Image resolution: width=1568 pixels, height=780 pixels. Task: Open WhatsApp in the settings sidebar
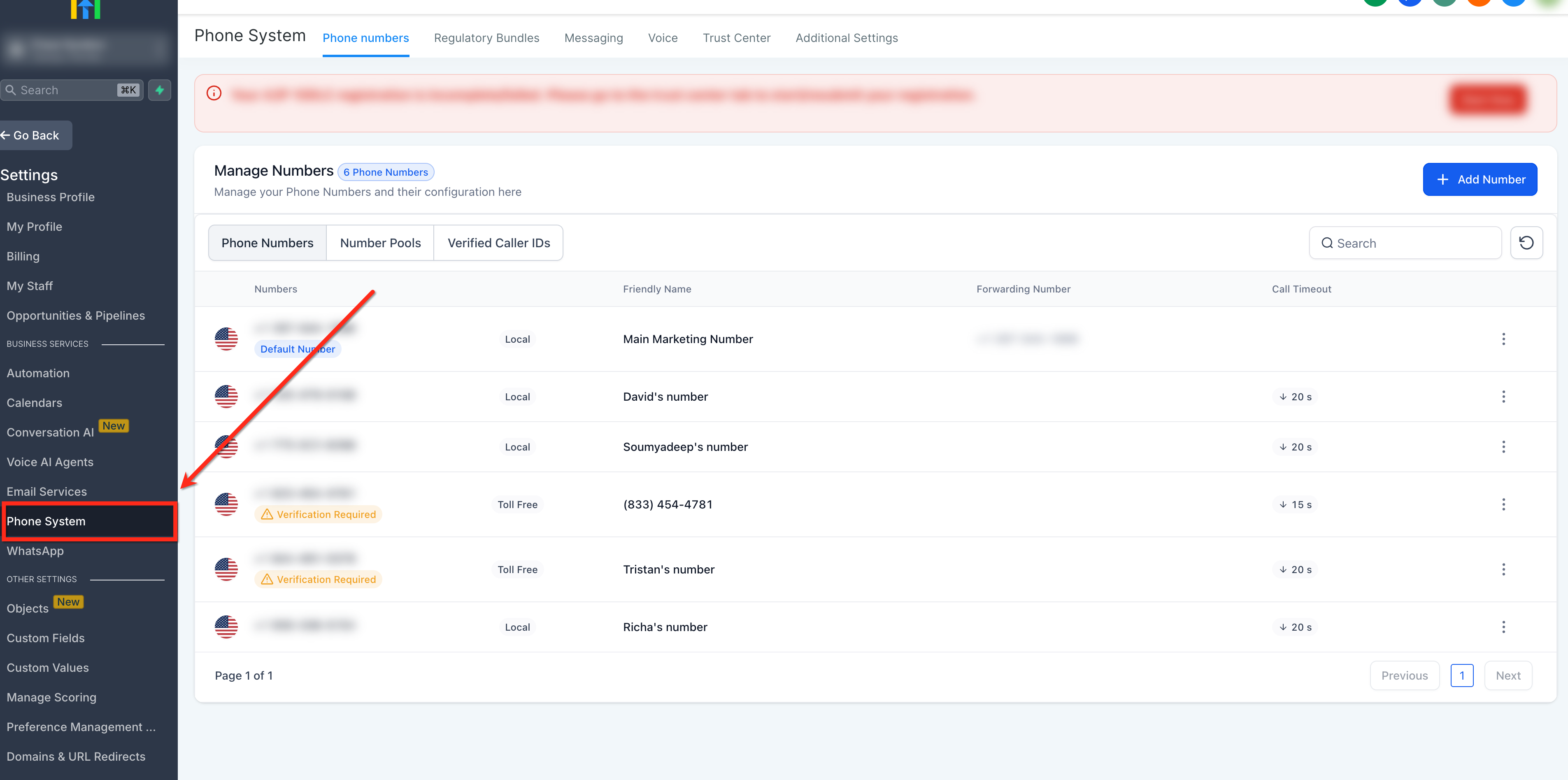35,550
